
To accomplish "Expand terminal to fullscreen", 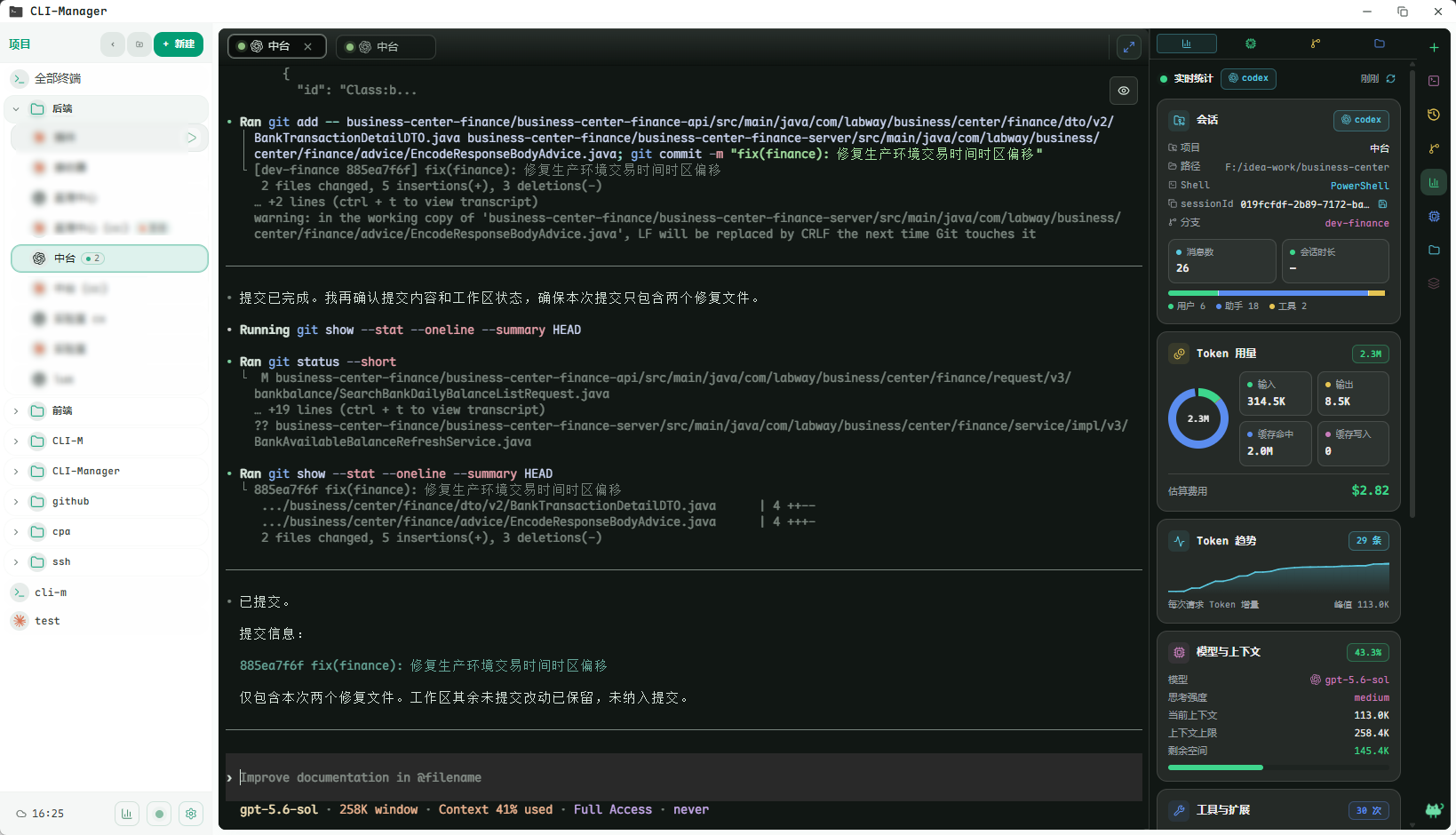I will pos(1128,47).
